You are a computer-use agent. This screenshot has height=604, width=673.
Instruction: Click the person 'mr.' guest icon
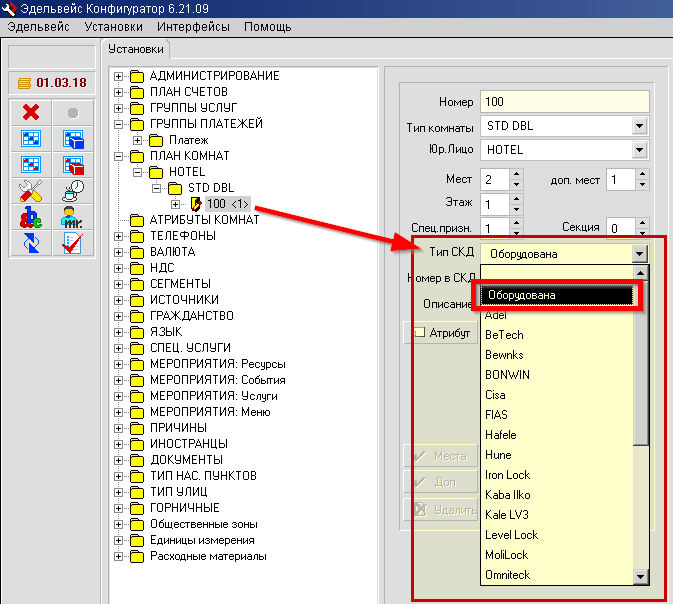73,217
